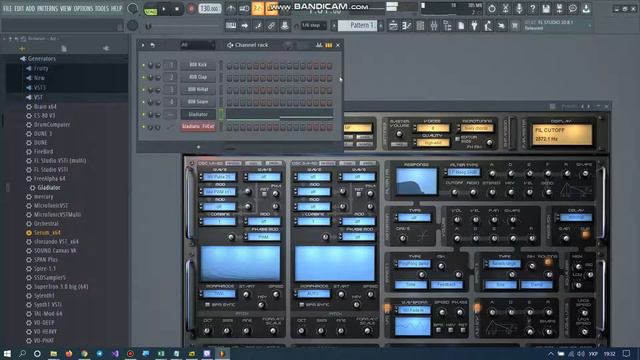Enable BPM sync checkbox in OSC 1
This screenshot has height=360, width=640.
click(x=207, y=304)
